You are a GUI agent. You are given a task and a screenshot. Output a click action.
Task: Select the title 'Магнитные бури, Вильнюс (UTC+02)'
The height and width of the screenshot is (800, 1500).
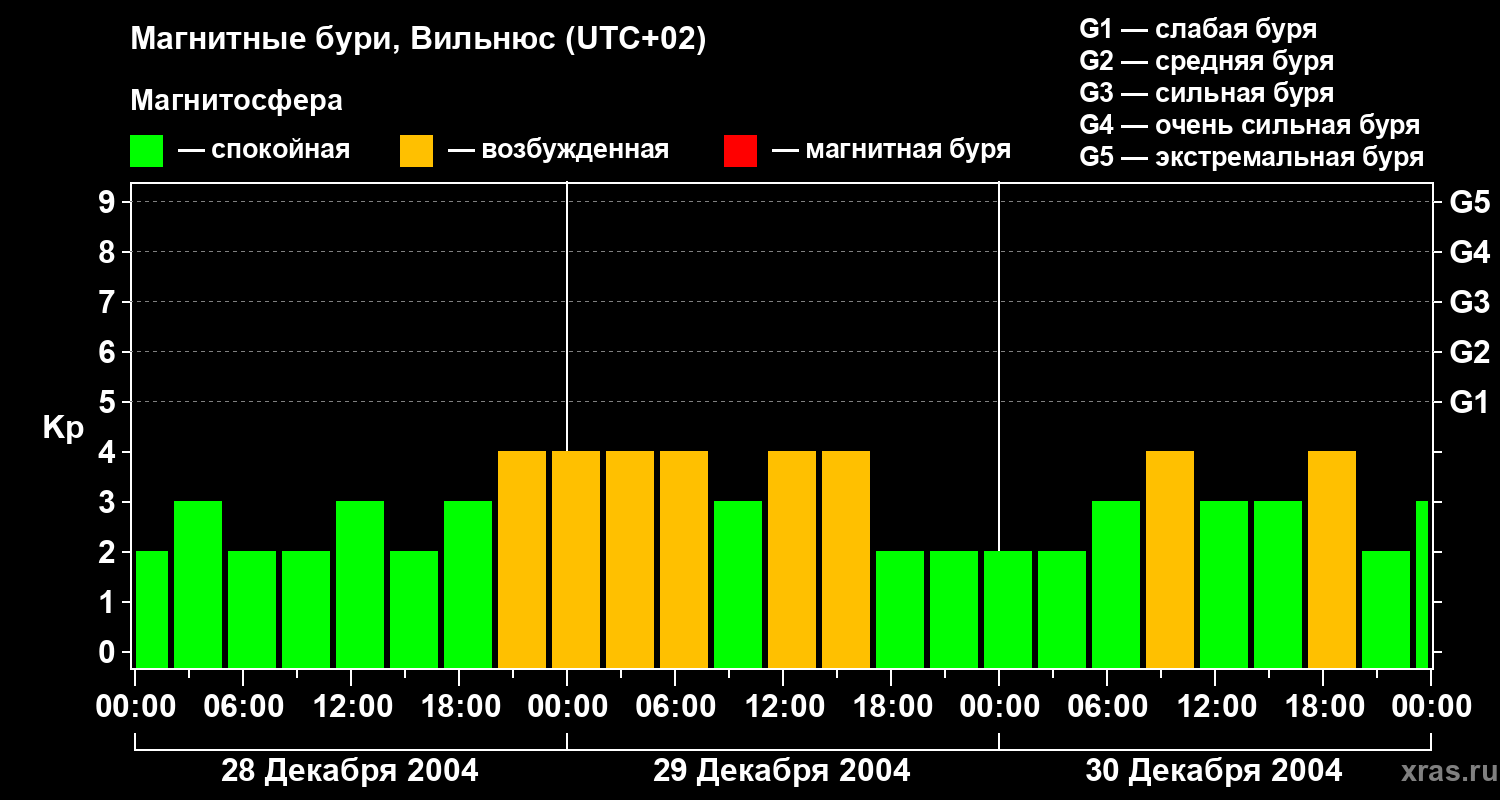[x=418, y=40]
